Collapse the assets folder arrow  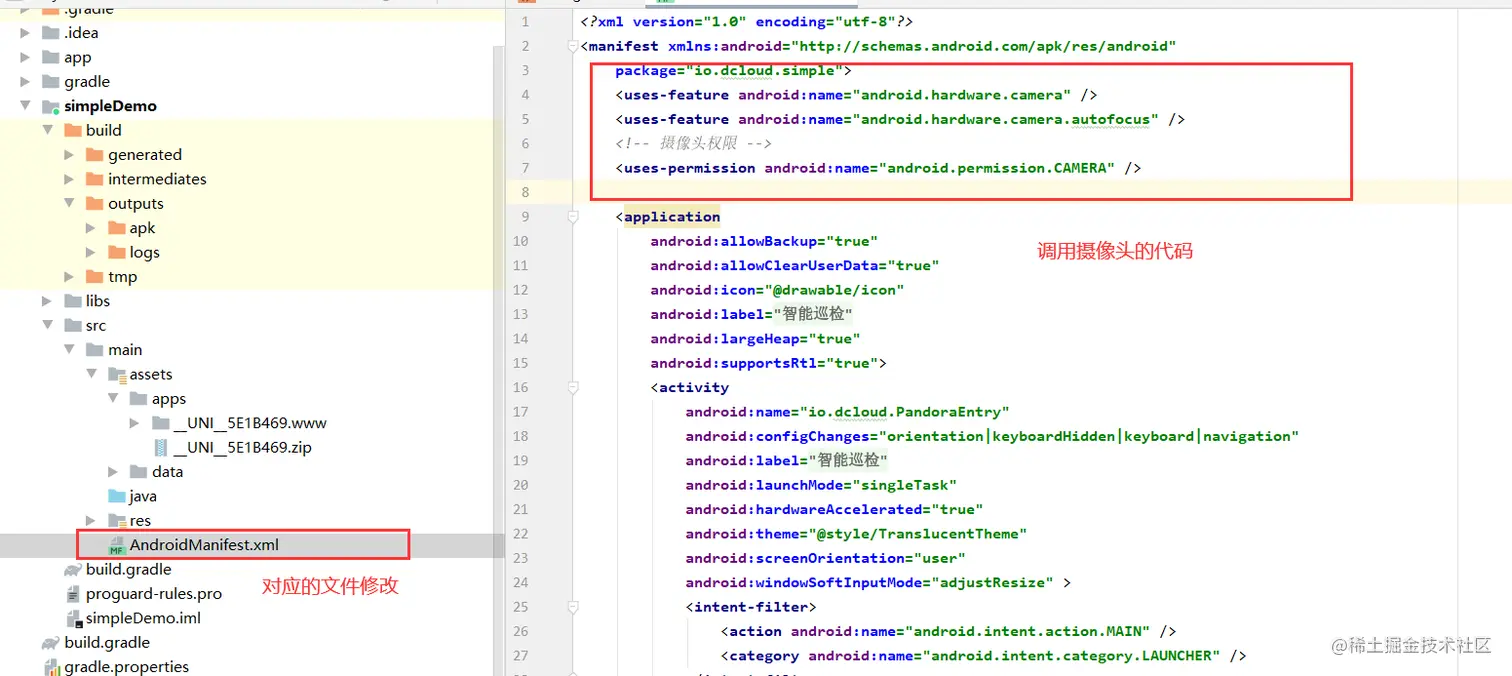[x=91, y=374]
